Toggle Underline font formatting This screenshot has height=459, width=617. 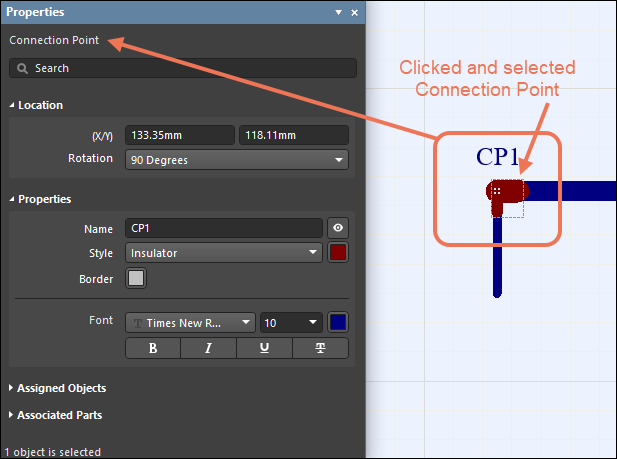click(x=264, y=348)
